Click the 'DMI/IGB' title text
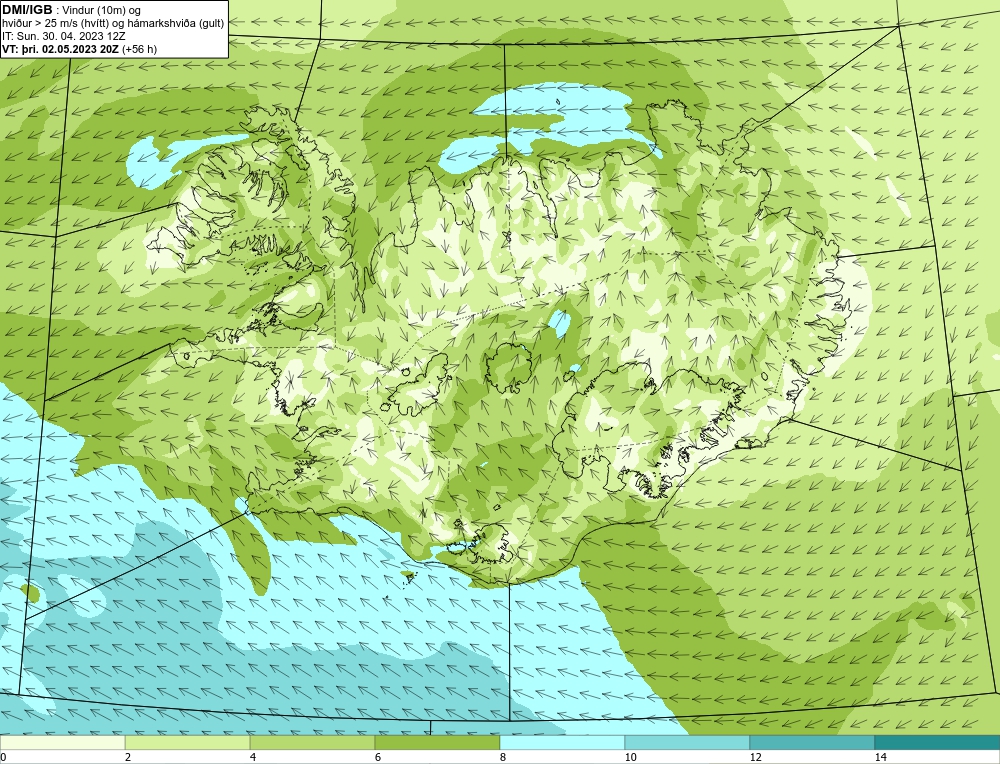The image size is (1000, 764). (27, 10)
